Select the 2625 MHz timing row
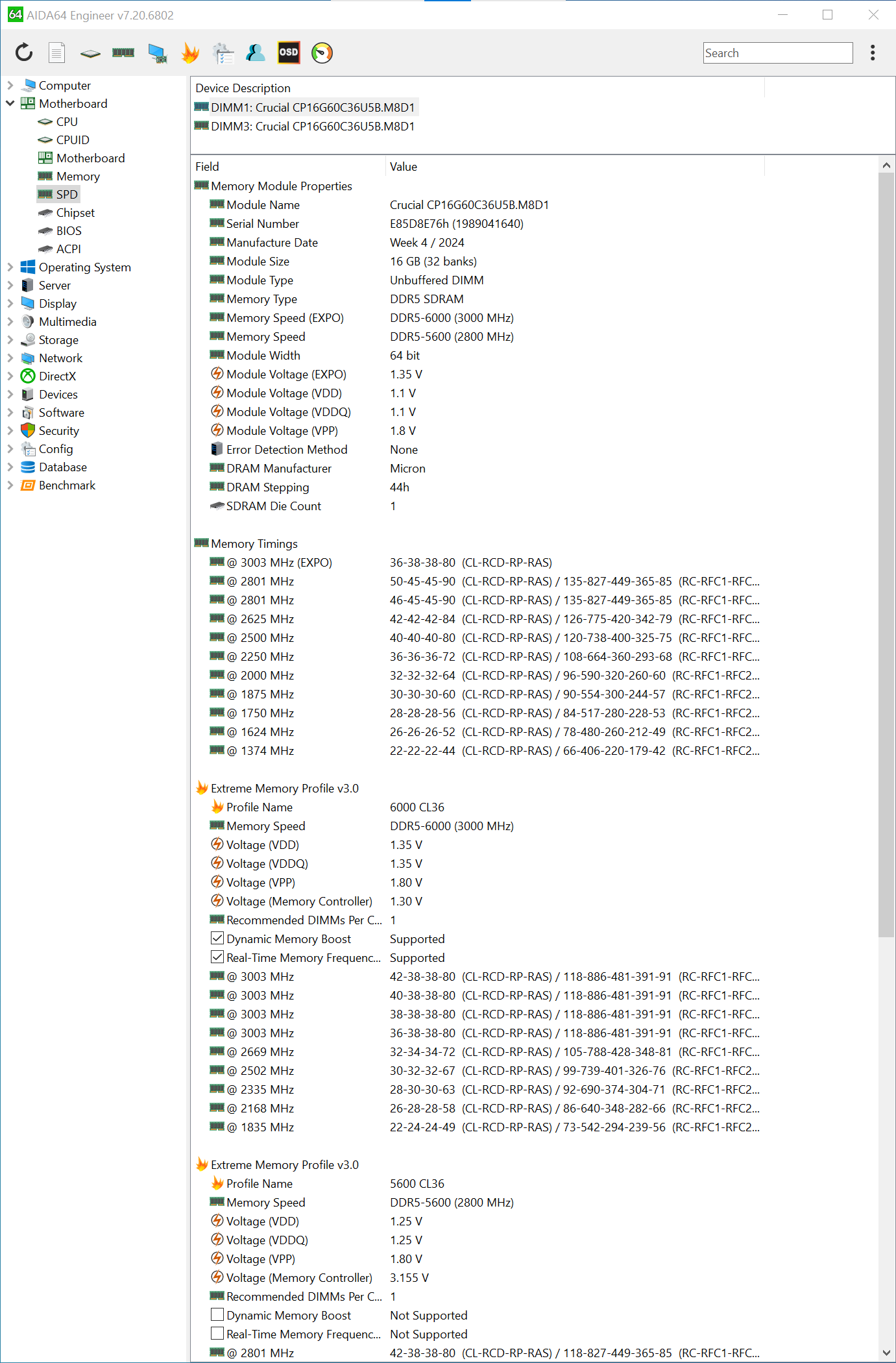 [x=478, y=619]
